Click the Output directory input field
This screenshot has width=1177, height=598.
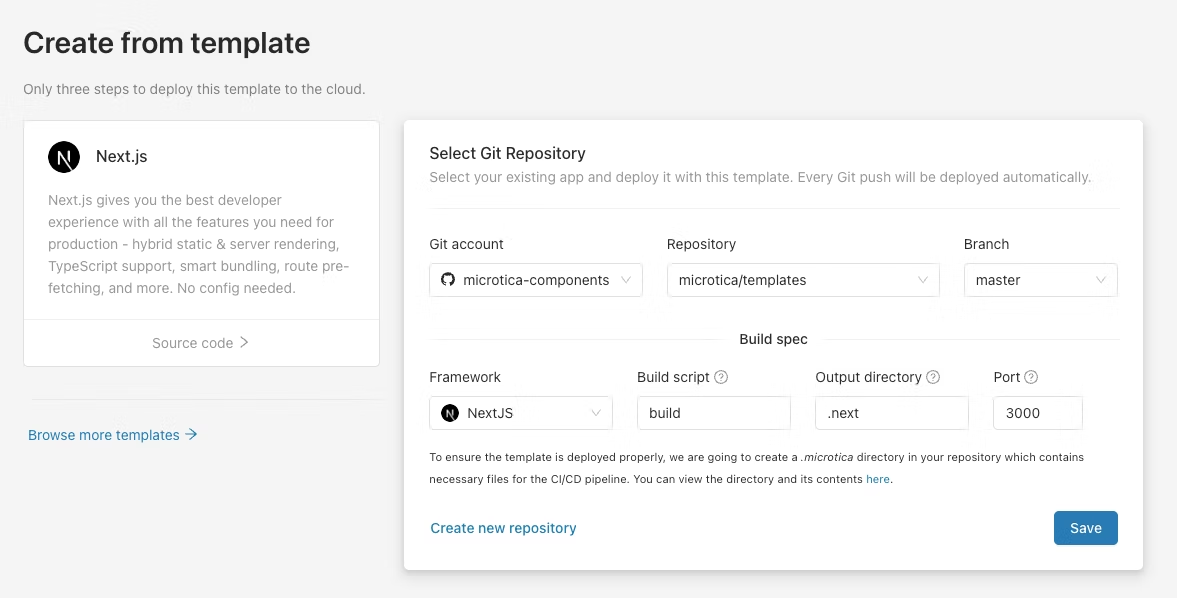tap(892, 413)
